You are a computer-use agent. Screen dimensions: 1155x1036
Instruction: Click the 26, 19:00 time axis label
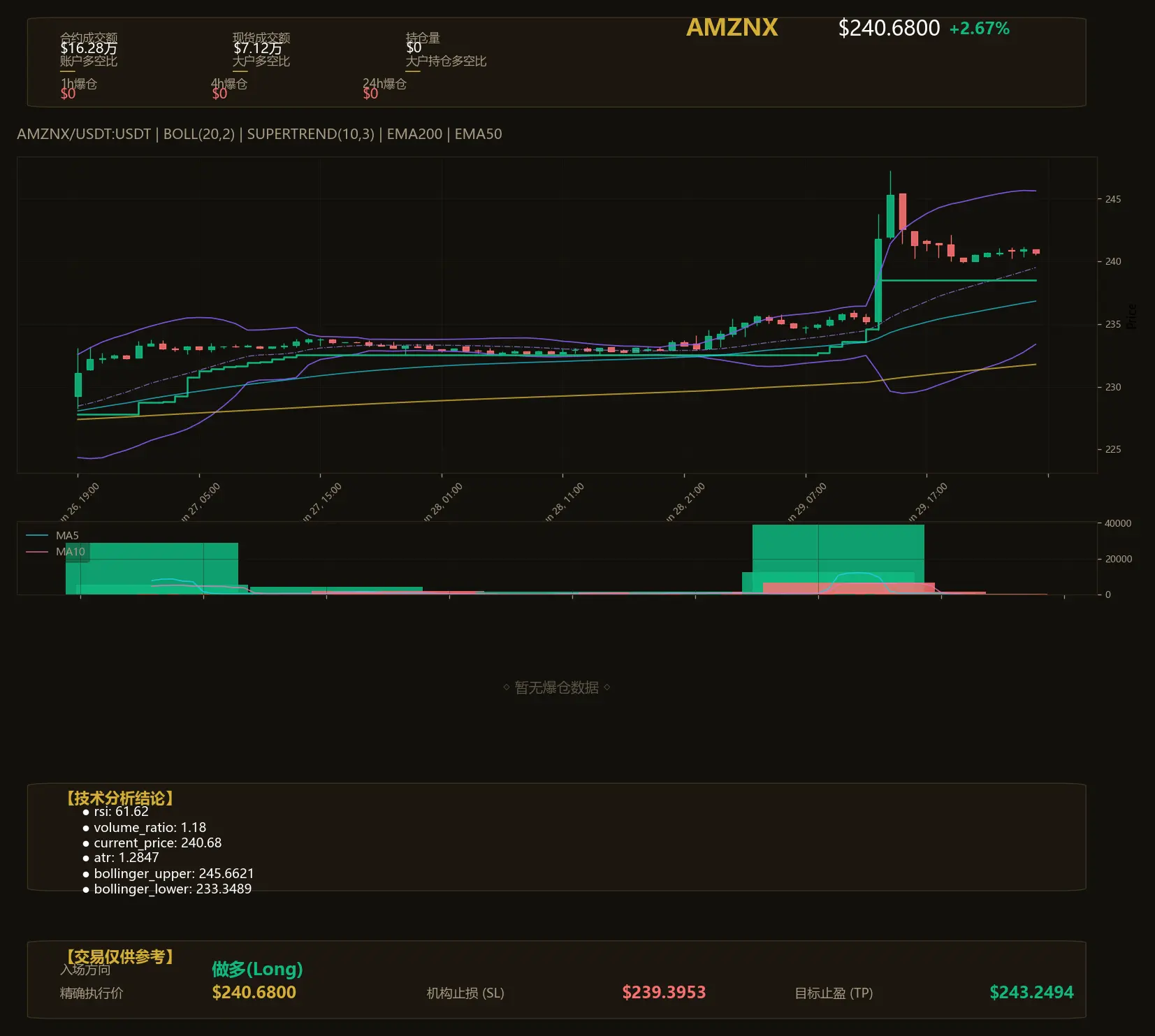[x=80, y=502]
